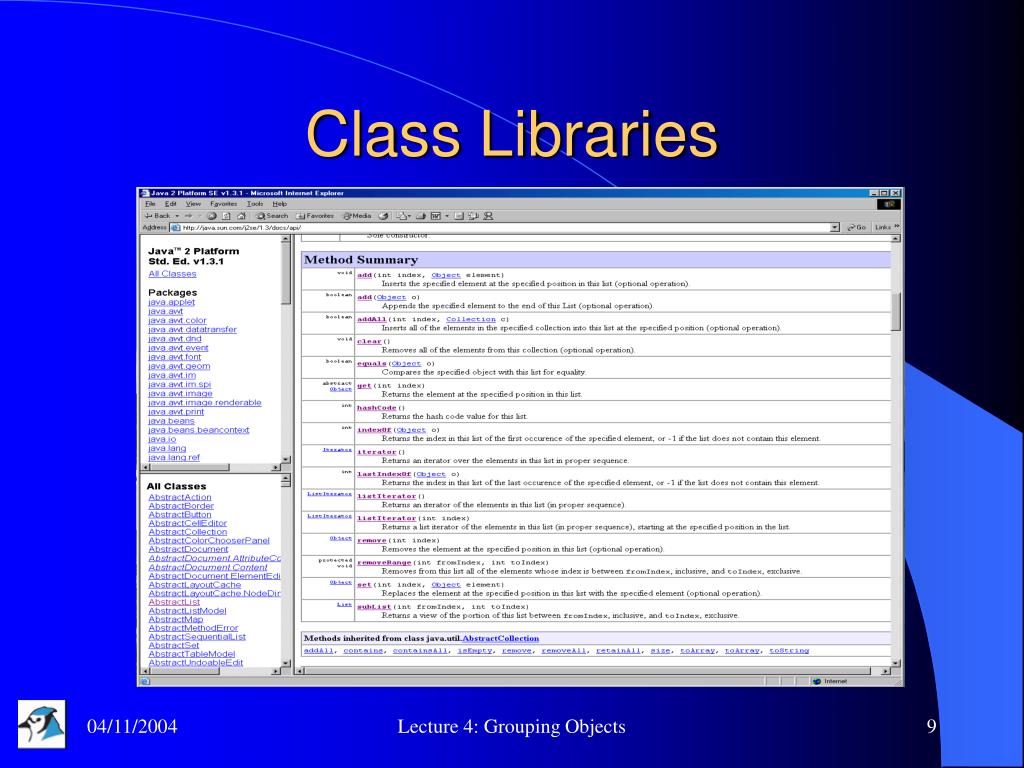Image resolution: width=1024 pixels, height=768 pixels.
Task: Click down arrow of Packages frame scrollbar
Action: (285, 459)
